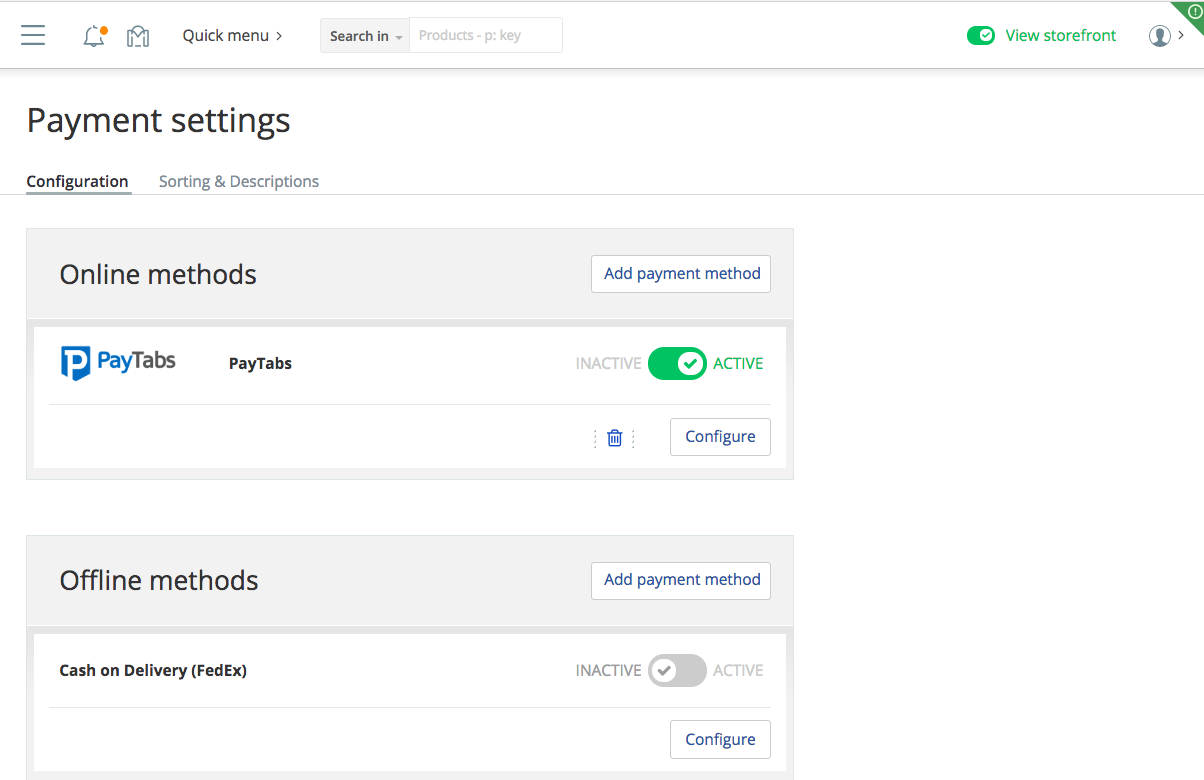1204x780 pixels.
Task: Click the PayTabs logo
Action: [x=118, y=362]
